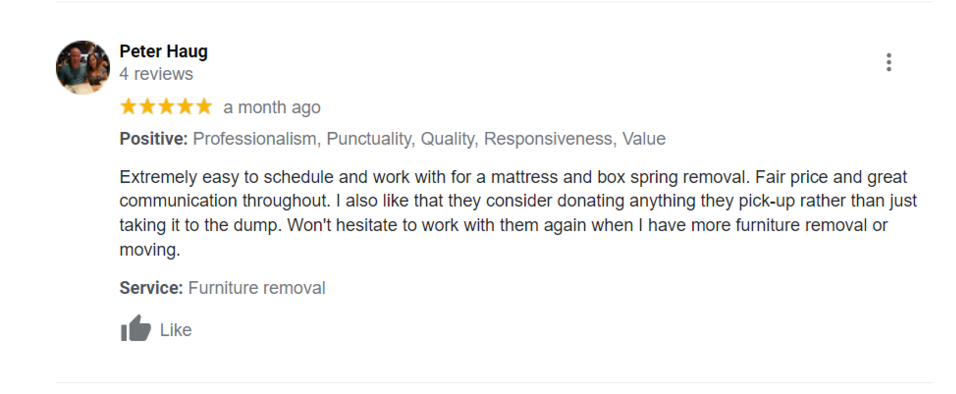Select the Responsiveness attribute
The image size is (956, 394).
coord(549,139)
